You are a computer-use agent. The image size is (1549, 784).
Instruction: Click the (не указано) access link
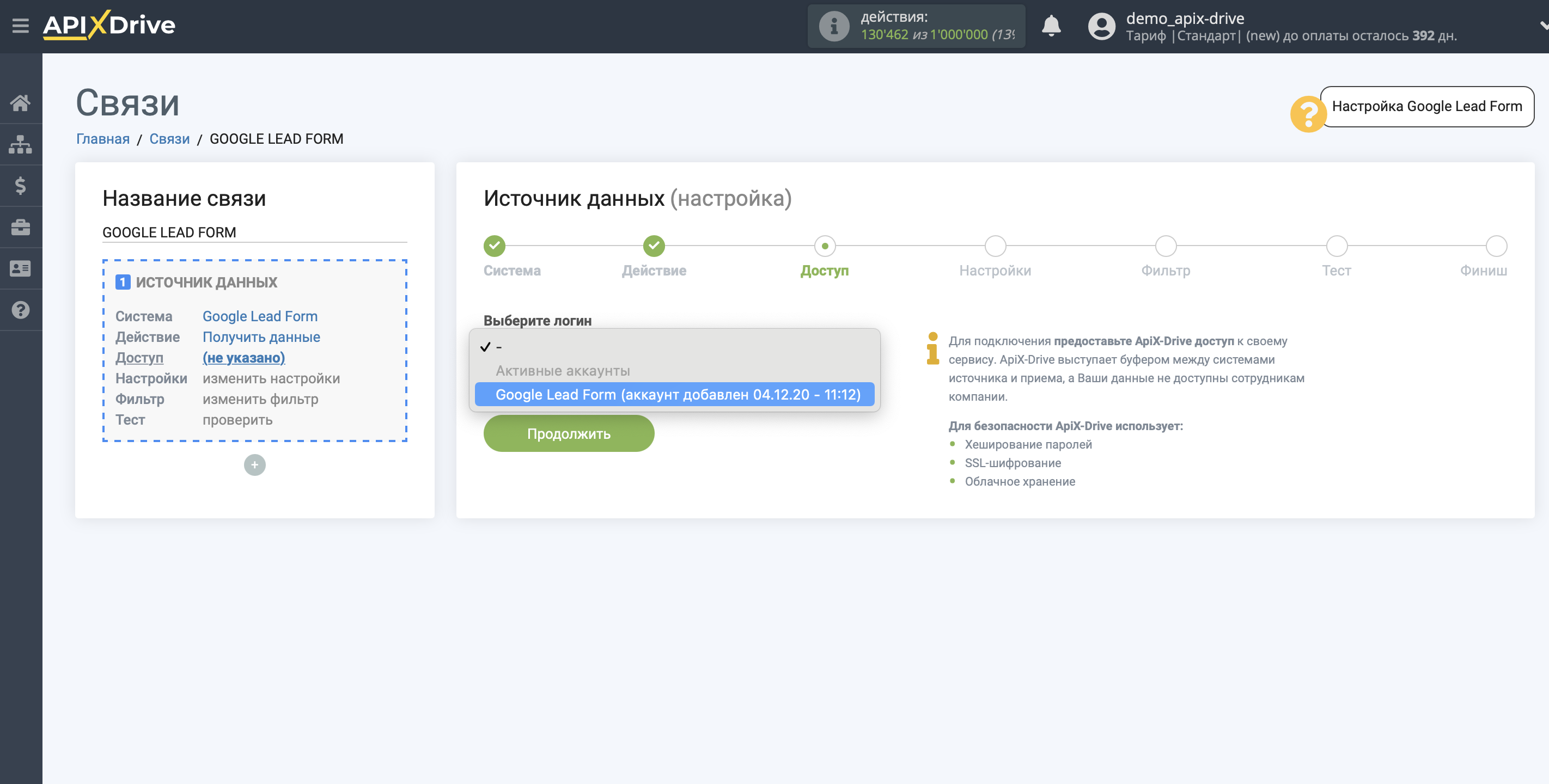pos(243,358)
